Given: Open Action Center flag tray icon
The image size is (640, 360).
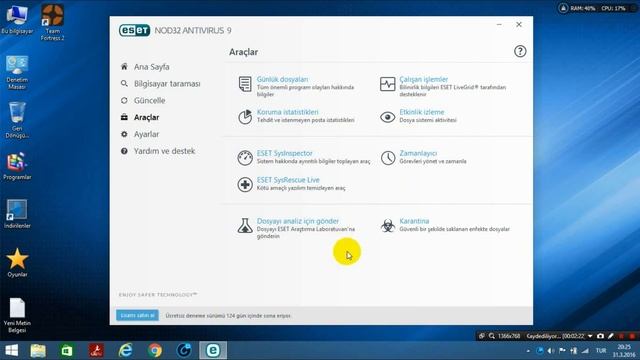Looking at the screenshot, I should click(562, 351).
